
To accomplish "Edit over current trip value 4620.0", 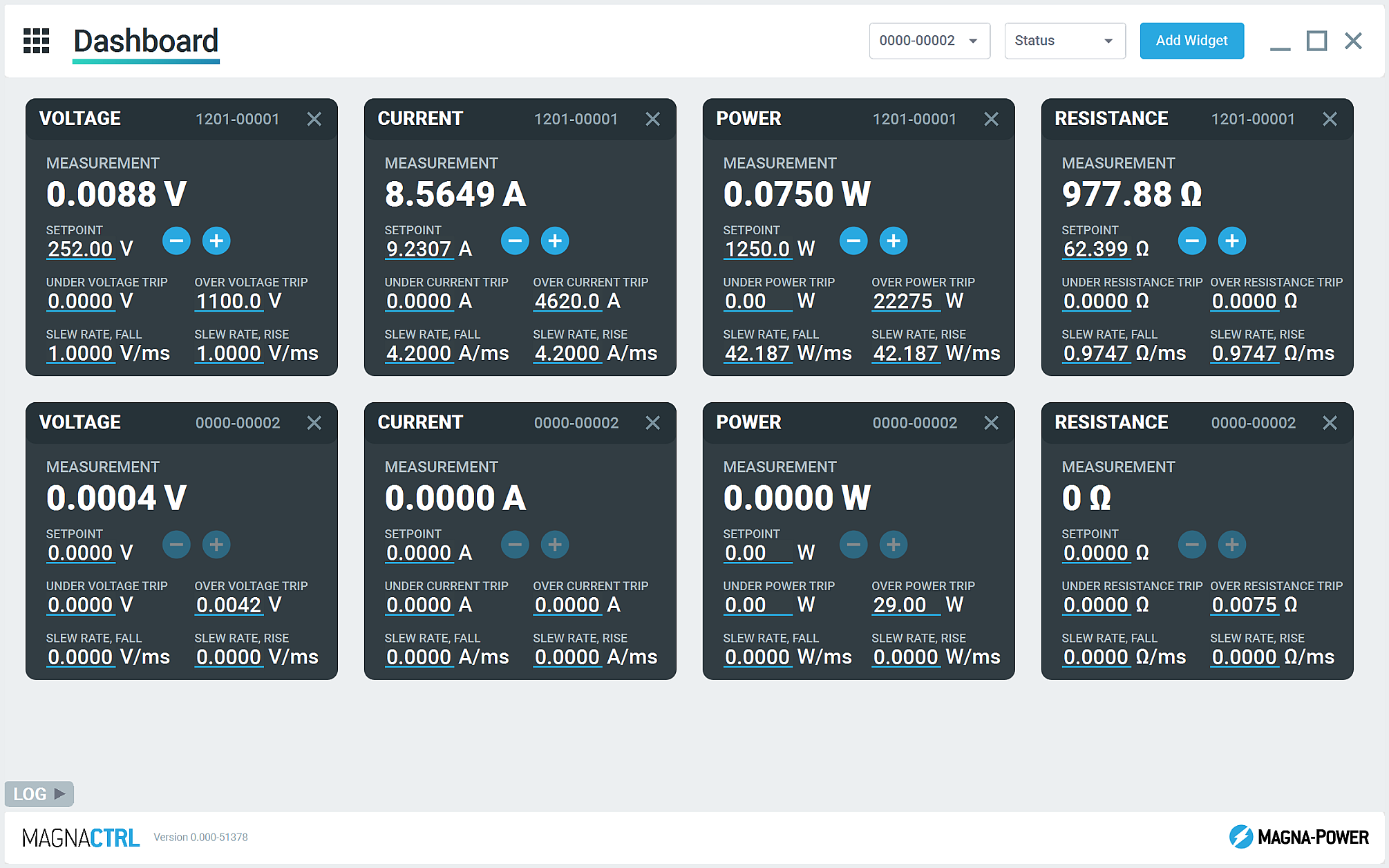I will [567, 301].
